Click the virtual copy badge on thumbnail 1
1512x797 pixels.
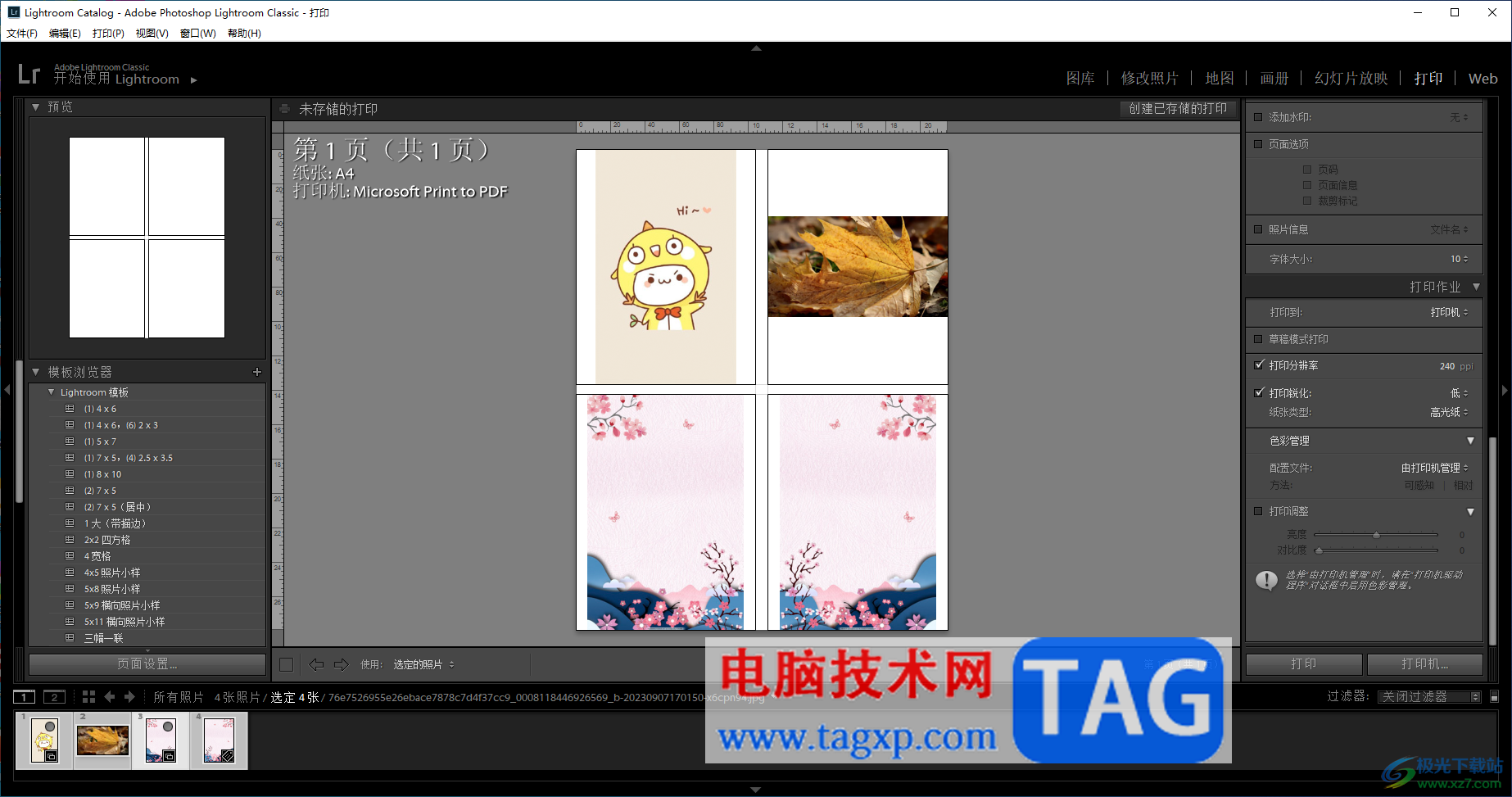click(52, 756)
